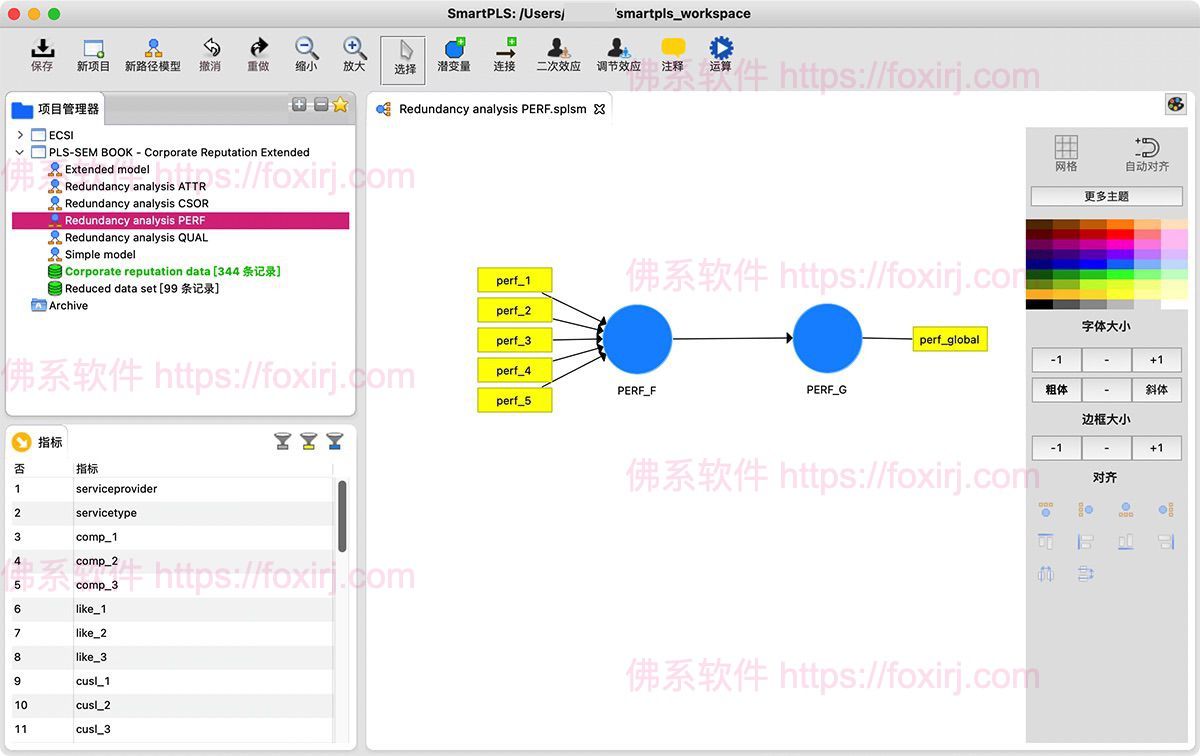Expand the ECSI project node
Screen dimensions: 1200x756
18,135
